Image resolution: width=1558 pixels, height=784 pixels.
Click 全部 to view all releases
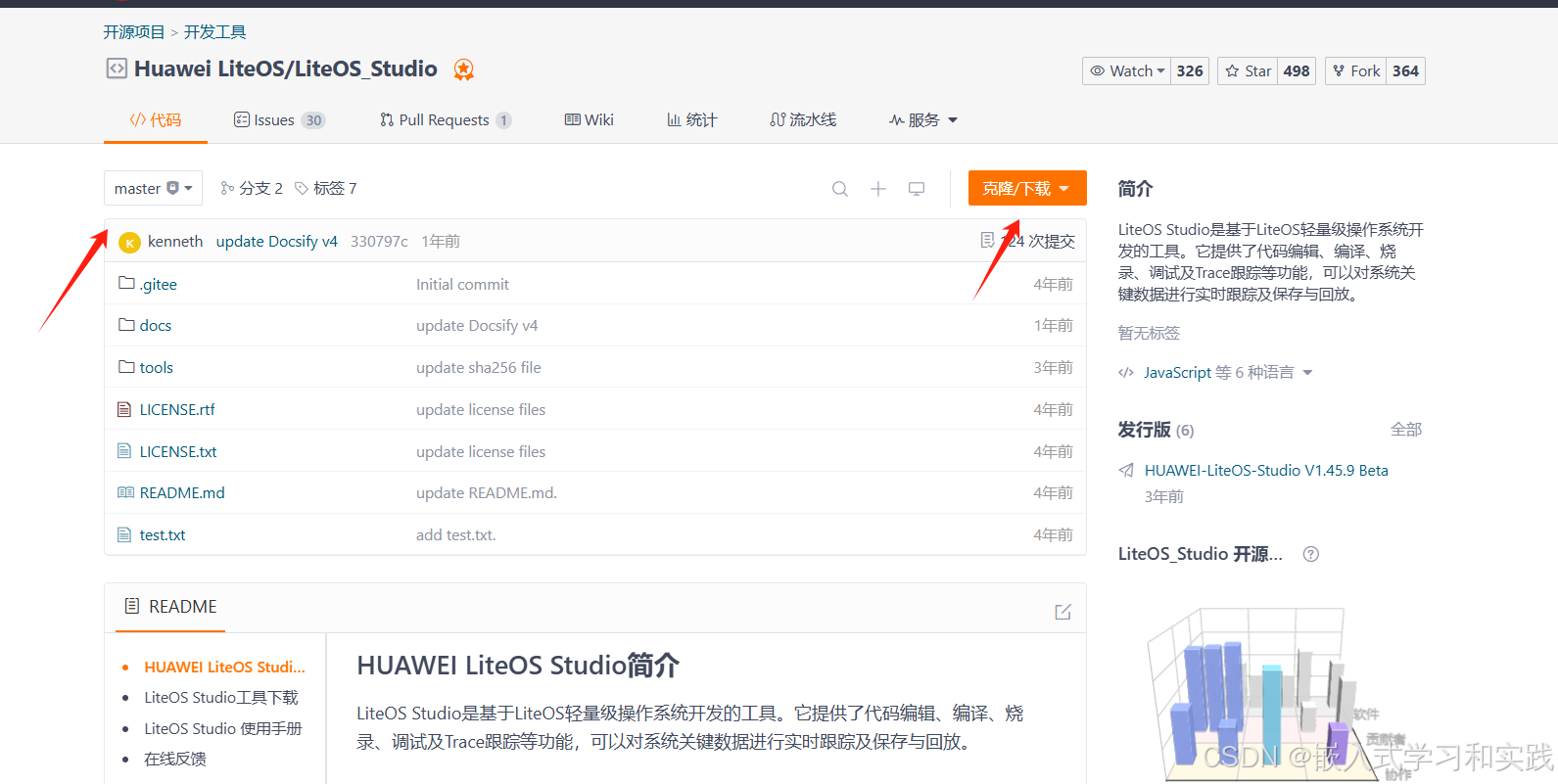[x=1406, y=430]
